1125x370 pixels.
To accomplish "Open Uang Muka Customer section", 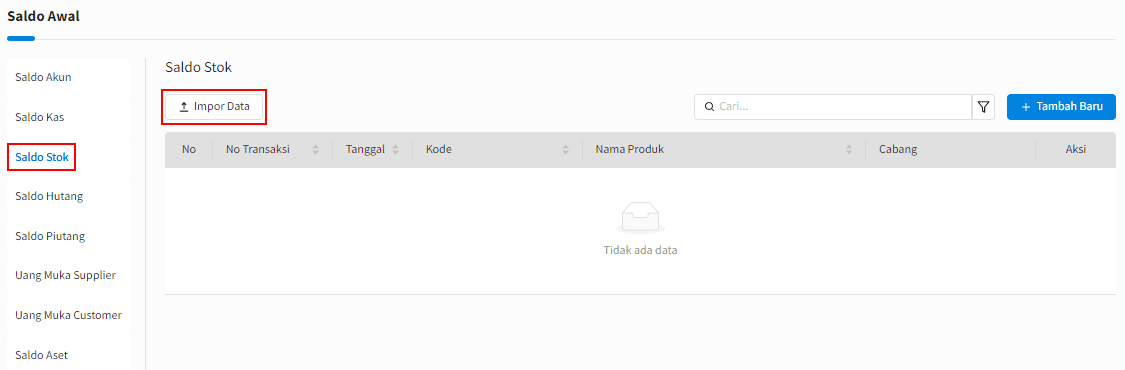I will click(x=68, y=314).
